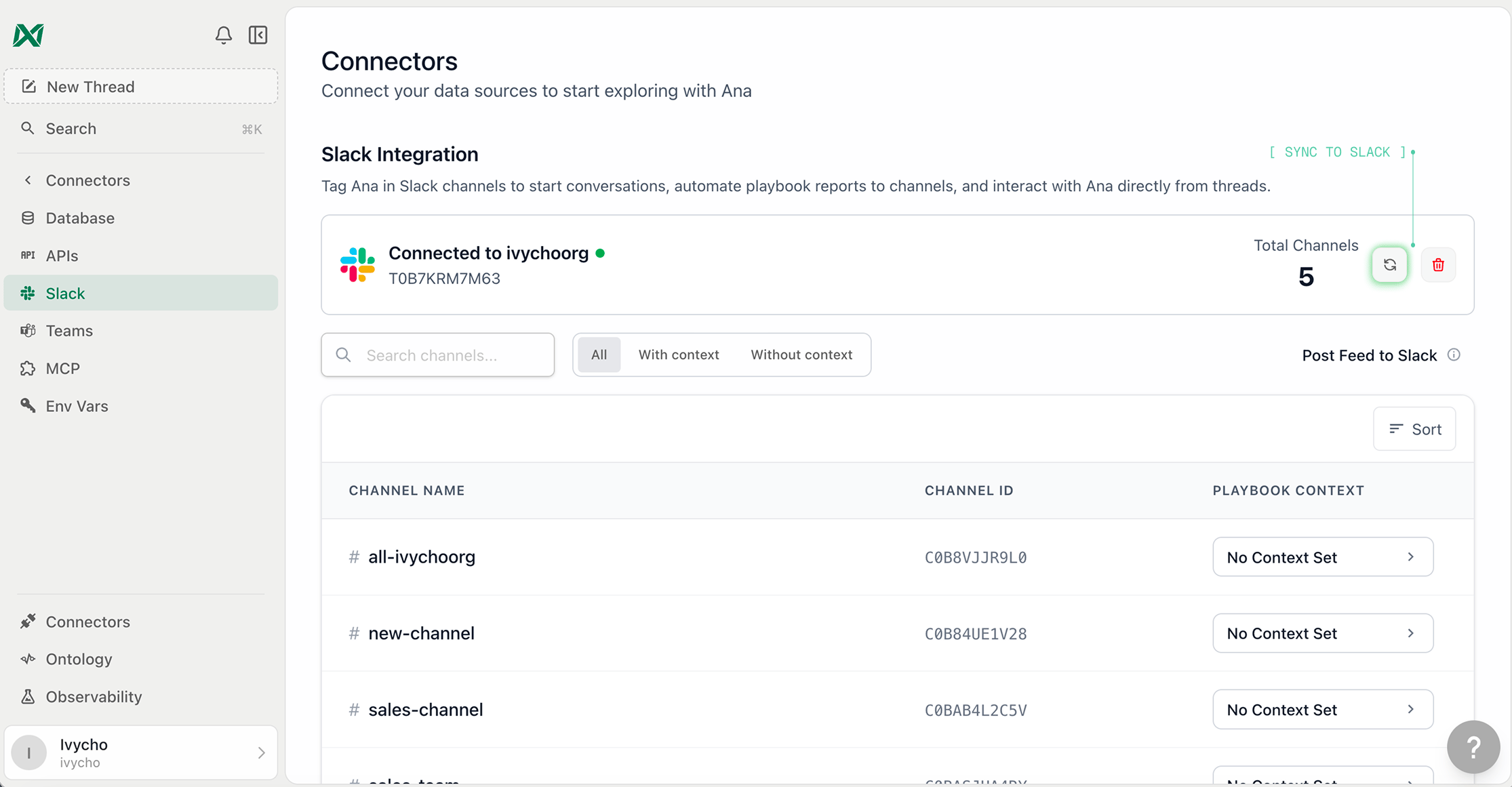Expand the Ivycho account menu chevron
The height and width of the screenshot is (787, 1512).
click(262, 752)
